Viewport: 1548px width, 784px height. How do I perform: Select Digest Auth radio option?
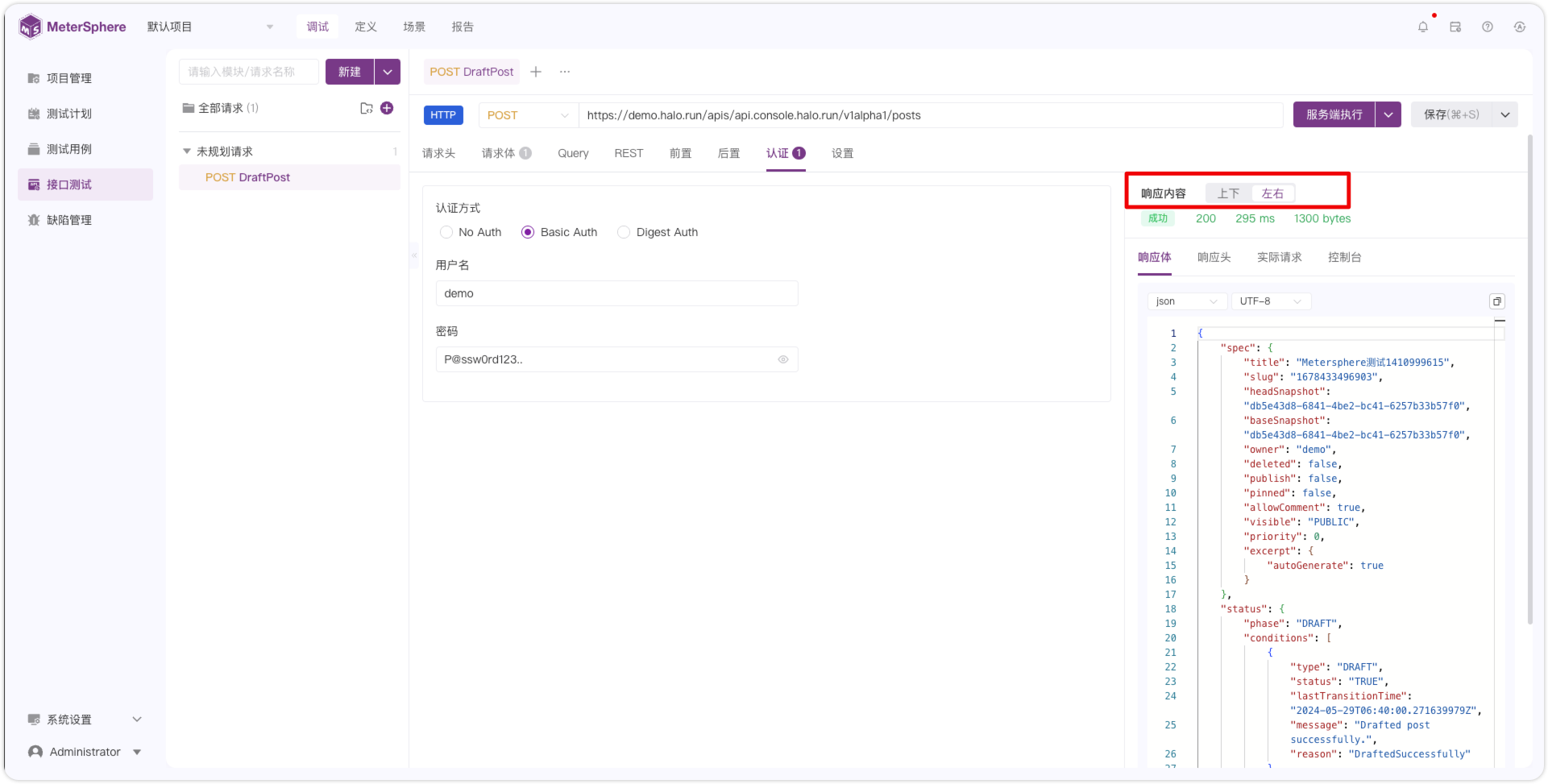click(x=658, y=232)
